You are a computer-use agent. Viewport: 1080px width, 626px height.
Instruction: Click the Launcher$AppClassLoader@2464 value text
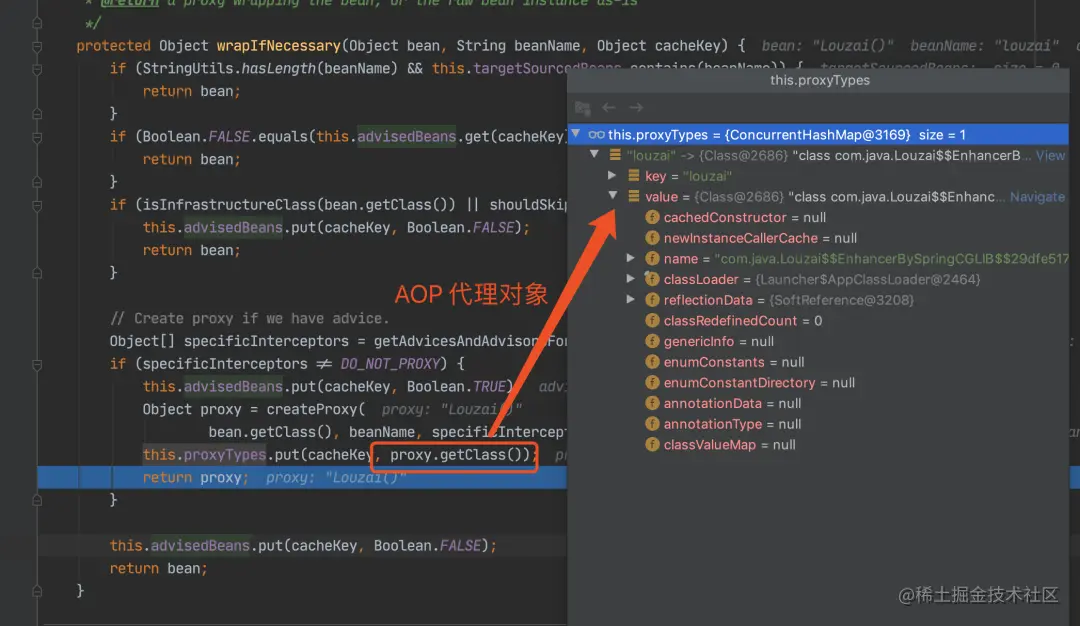pyautogui.click(x=868, y=280)
